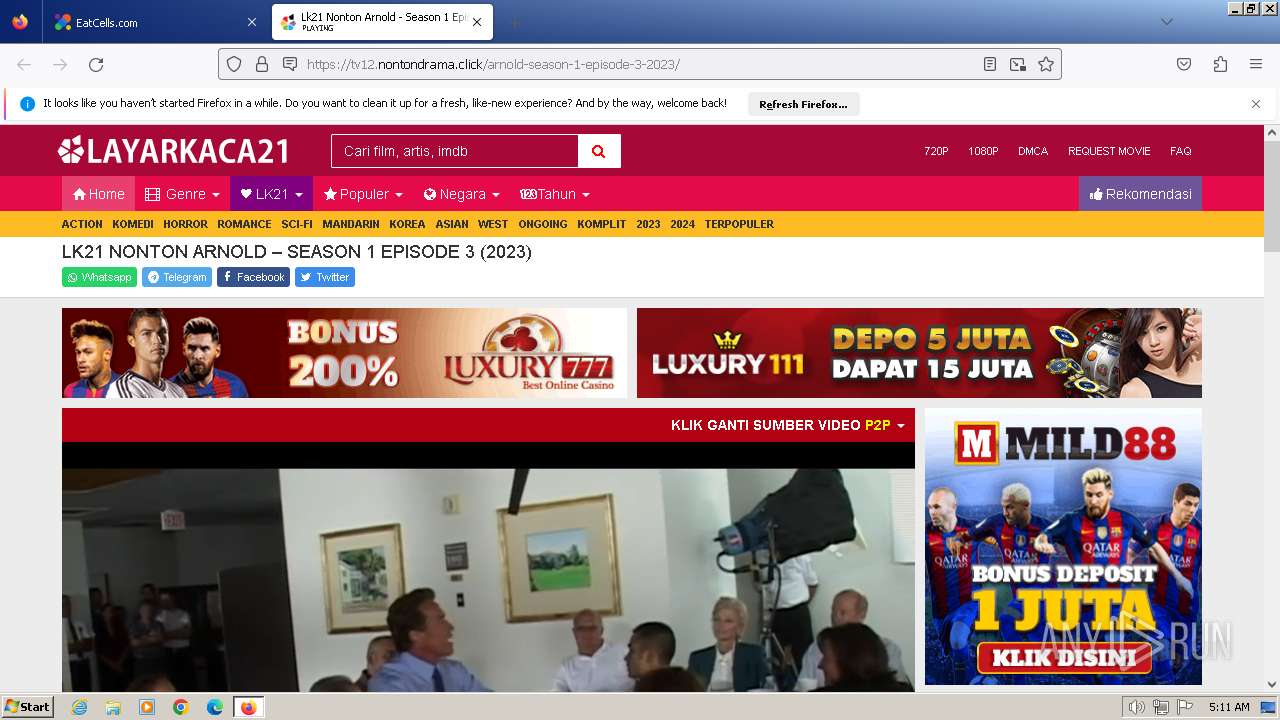Open the Windows Start menu
Screen dimensions: 1280x720
28,707
